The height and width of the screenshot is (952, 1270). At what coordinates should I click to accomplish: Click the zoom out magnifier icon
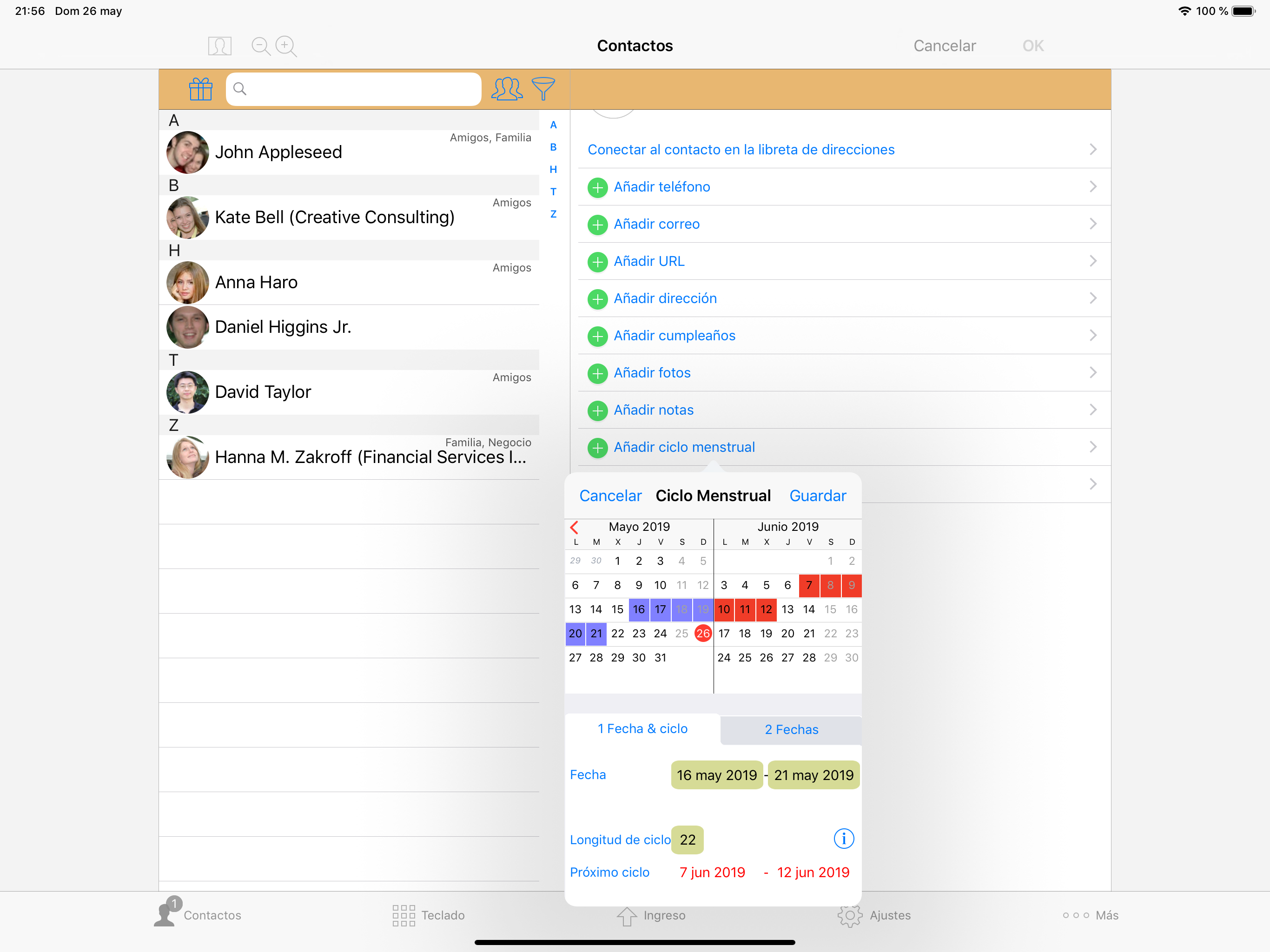click(x=261, y=46)
